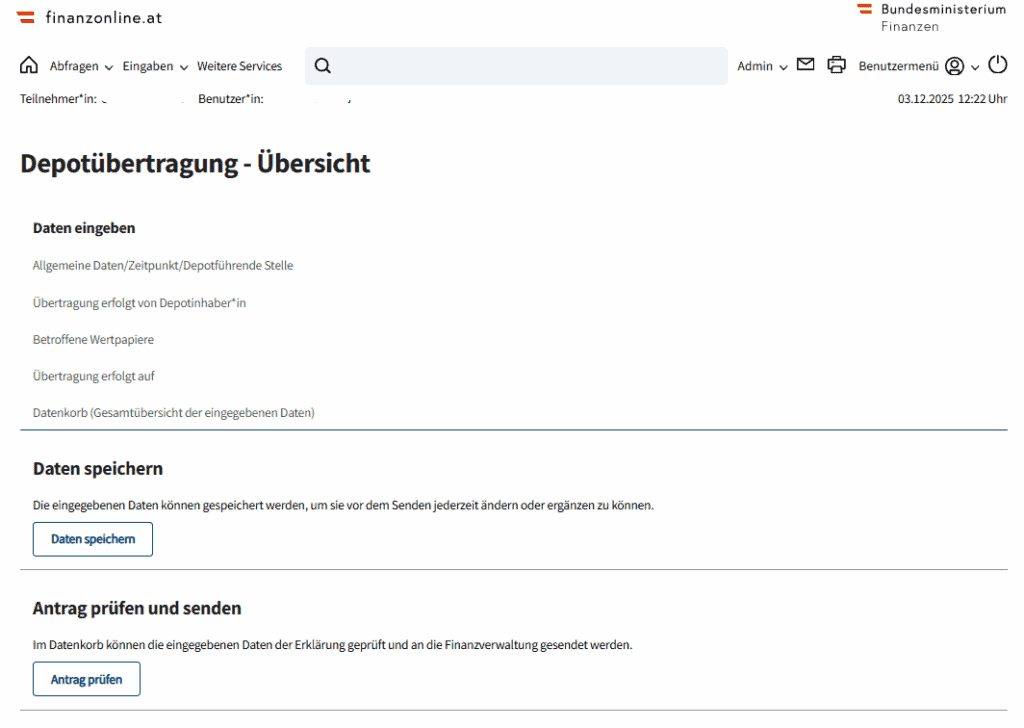Image resolution: width=1024 pixels, height=728 pixels.
Task: Open the mail envelope icon
Action: (x=806, y=65)
